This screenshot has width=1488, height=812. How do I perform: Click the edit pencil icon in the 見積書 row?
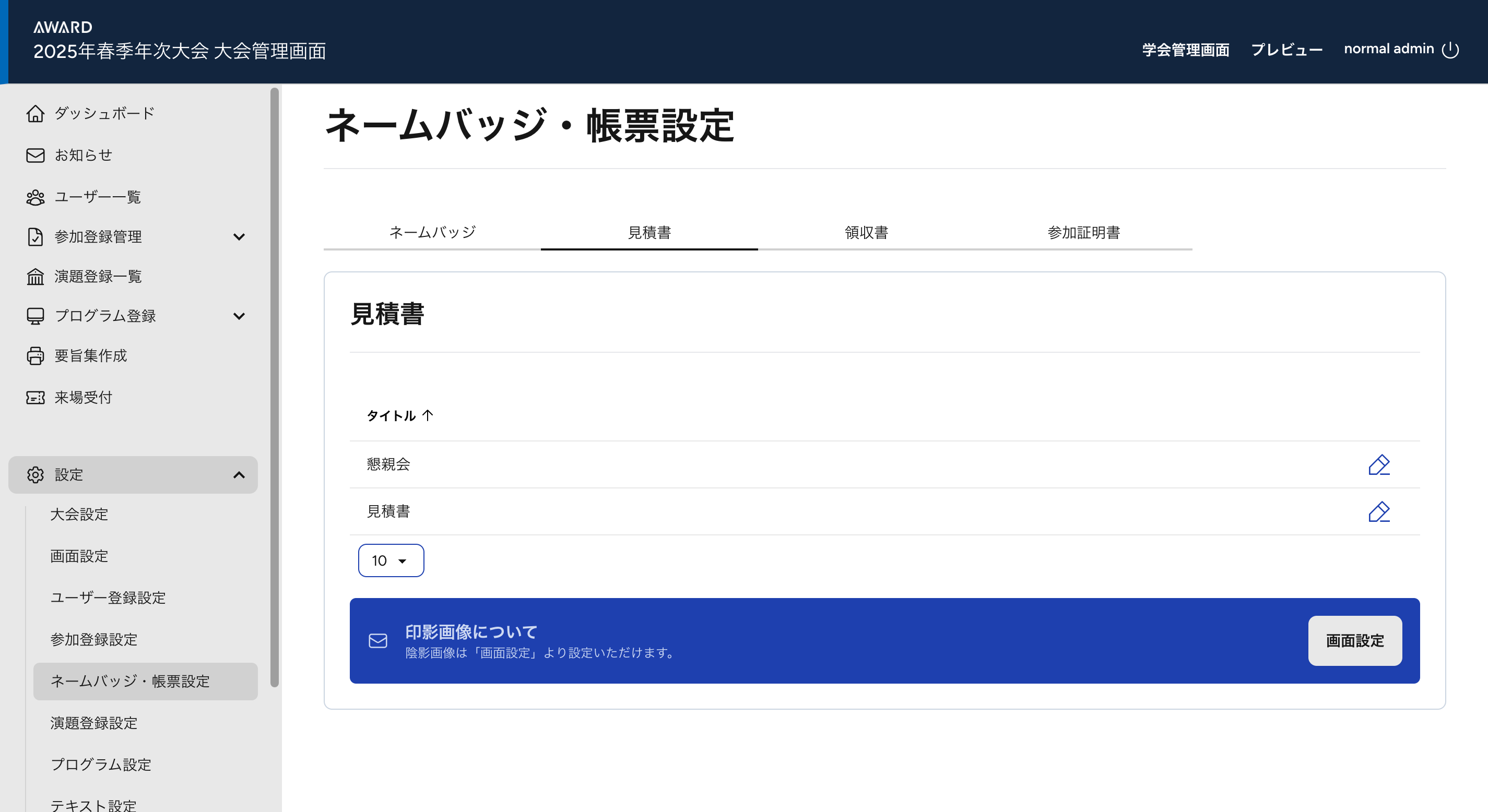(x=1379, y=512)
